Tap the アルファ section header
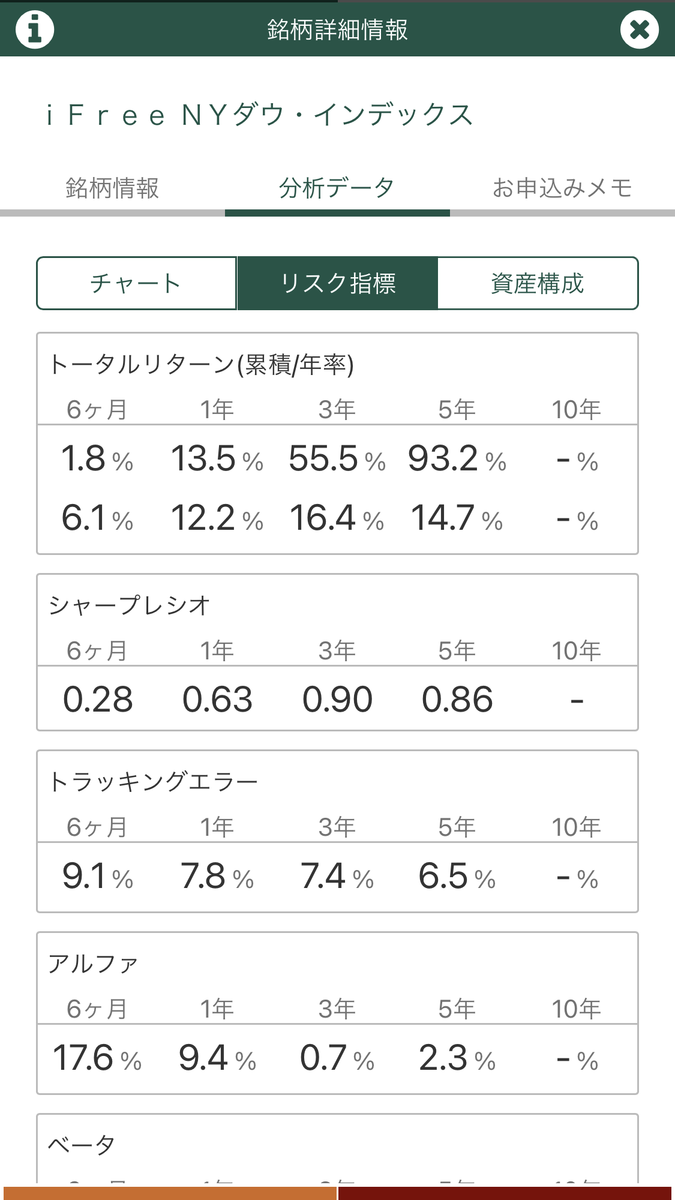 coord(93,964)
